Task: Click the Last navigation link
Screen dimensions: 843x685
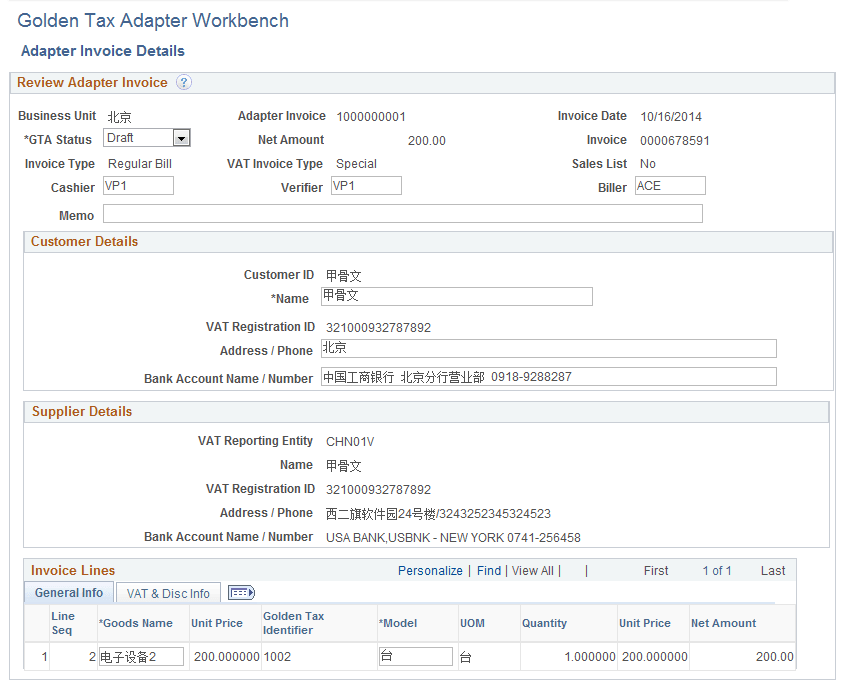Action: [x=772, y=570]
